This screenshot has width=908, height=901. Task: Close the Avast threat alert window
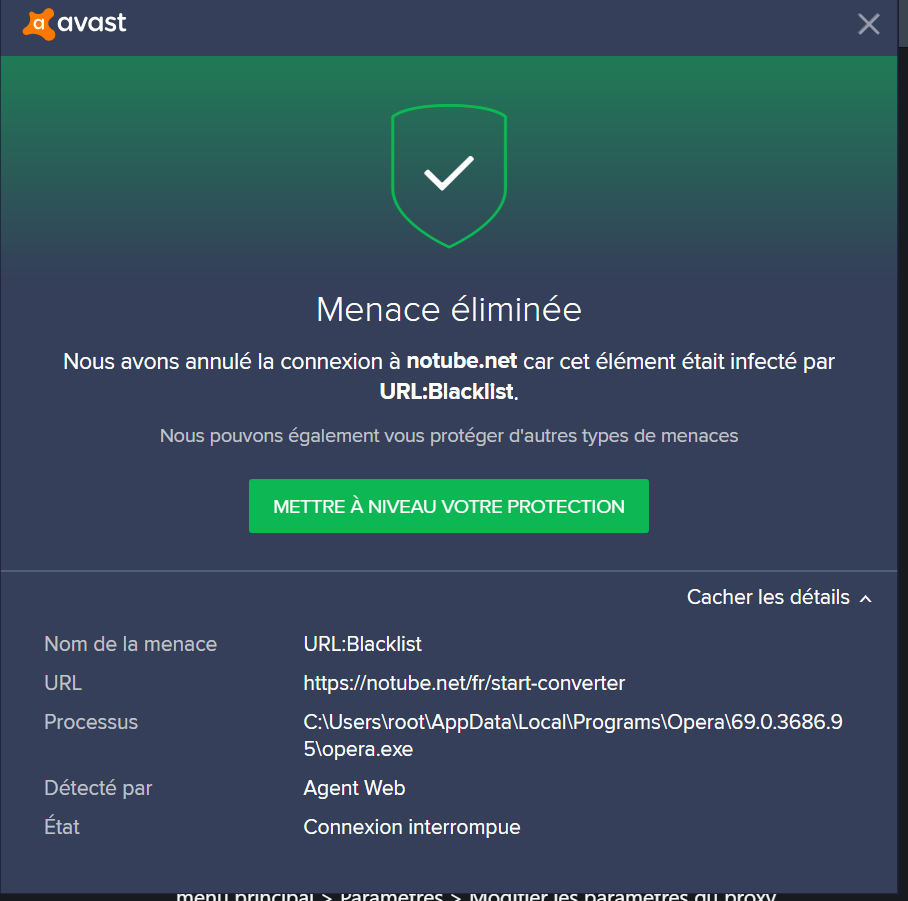pos(868,24)
